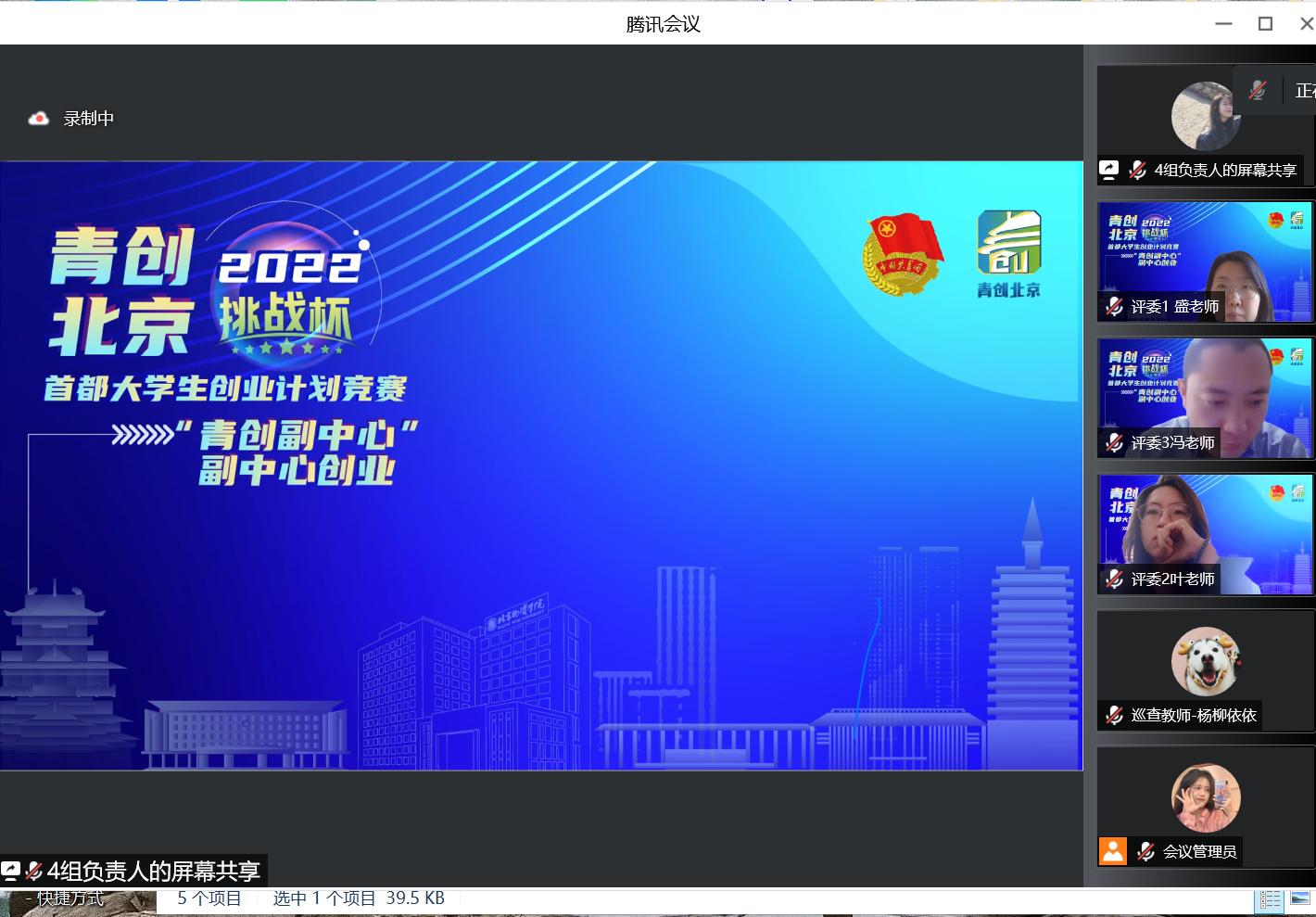
Task: Click the orange host icon for 会议管理员
Action: [x=1113, y=851]
